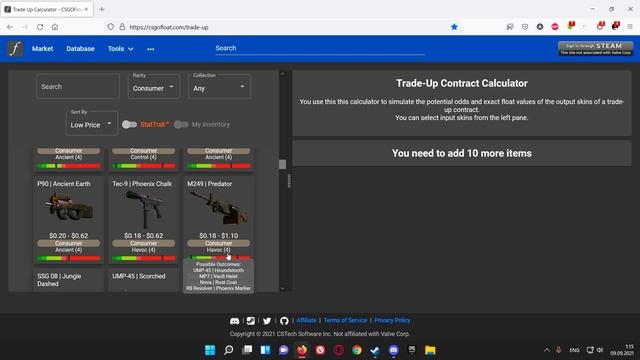
Task: Show hidden system tray icons
Action: [547, 350]
